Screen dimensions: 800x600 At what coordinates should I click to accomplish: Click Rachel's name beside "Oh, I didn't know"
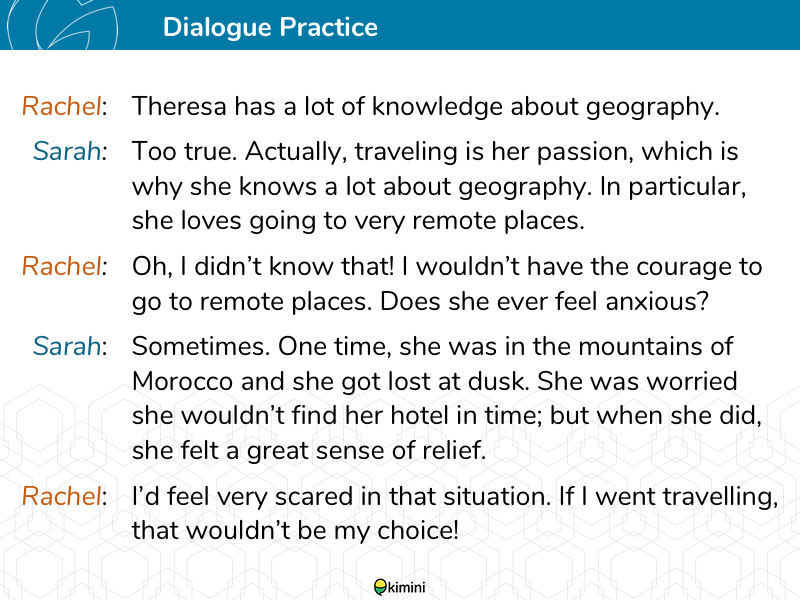tap(62, 267)
